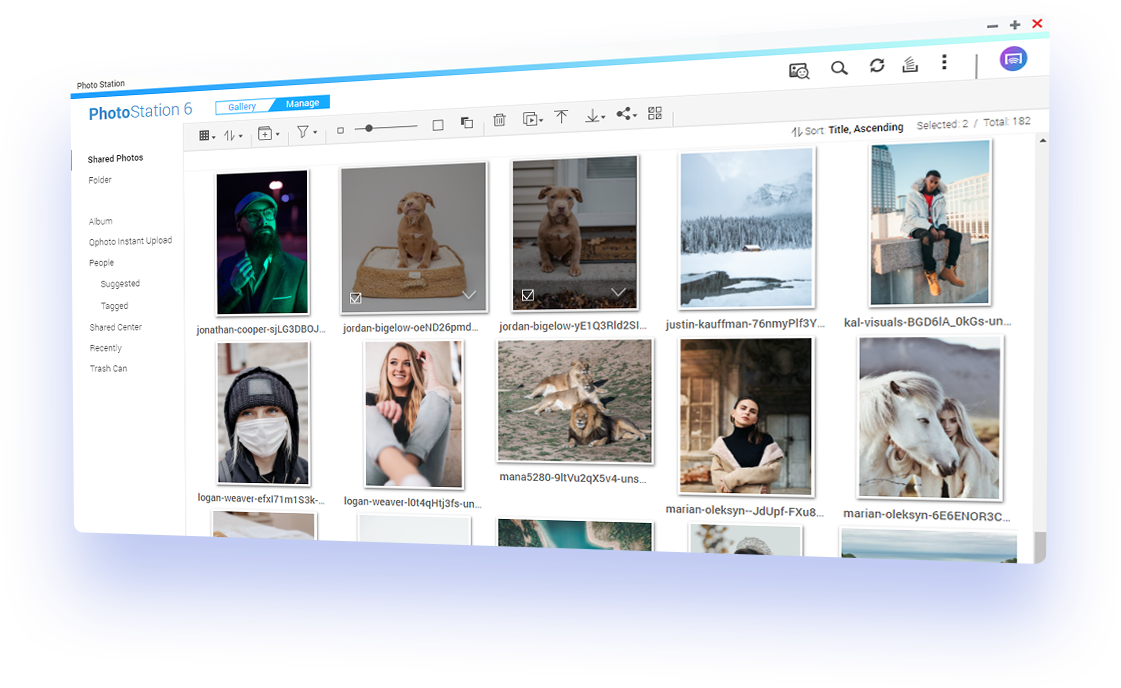Click the QR code grid icon
This screenshot has width=1121, height=688.
[x=655, y=114]
